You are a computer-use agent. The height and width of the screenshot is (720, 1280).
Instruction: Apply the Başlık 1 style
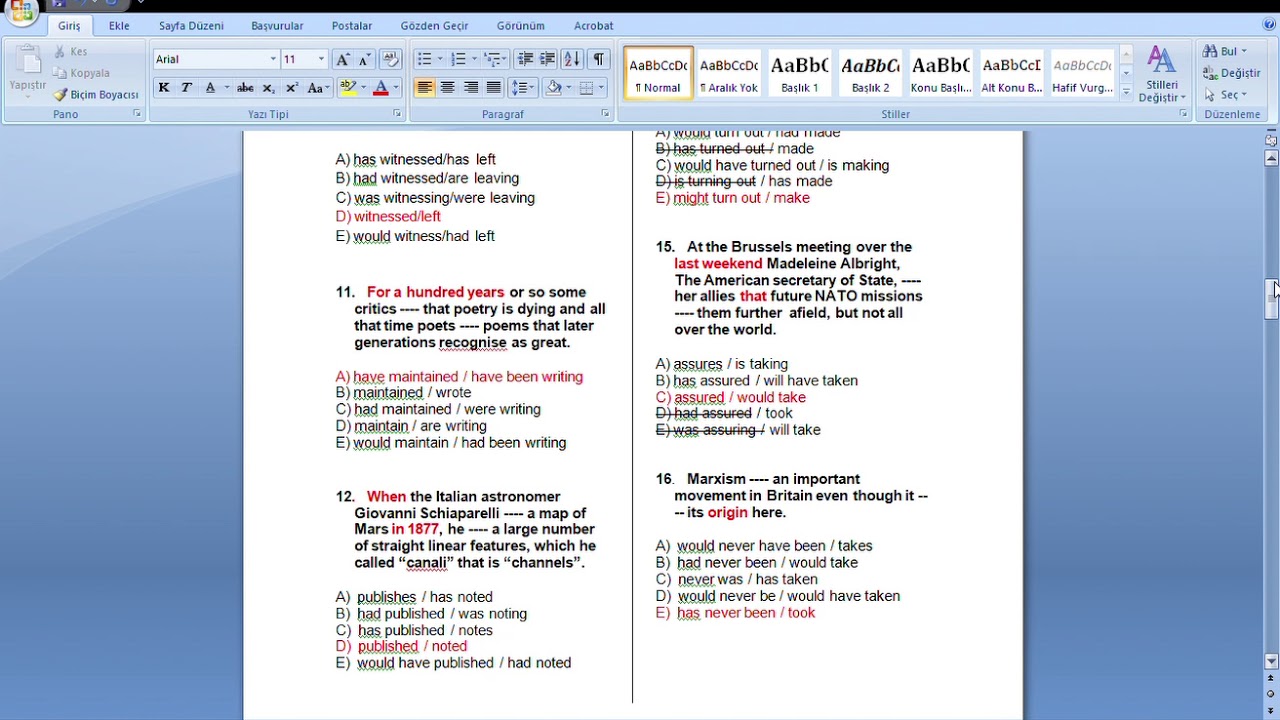coord(799,73)
